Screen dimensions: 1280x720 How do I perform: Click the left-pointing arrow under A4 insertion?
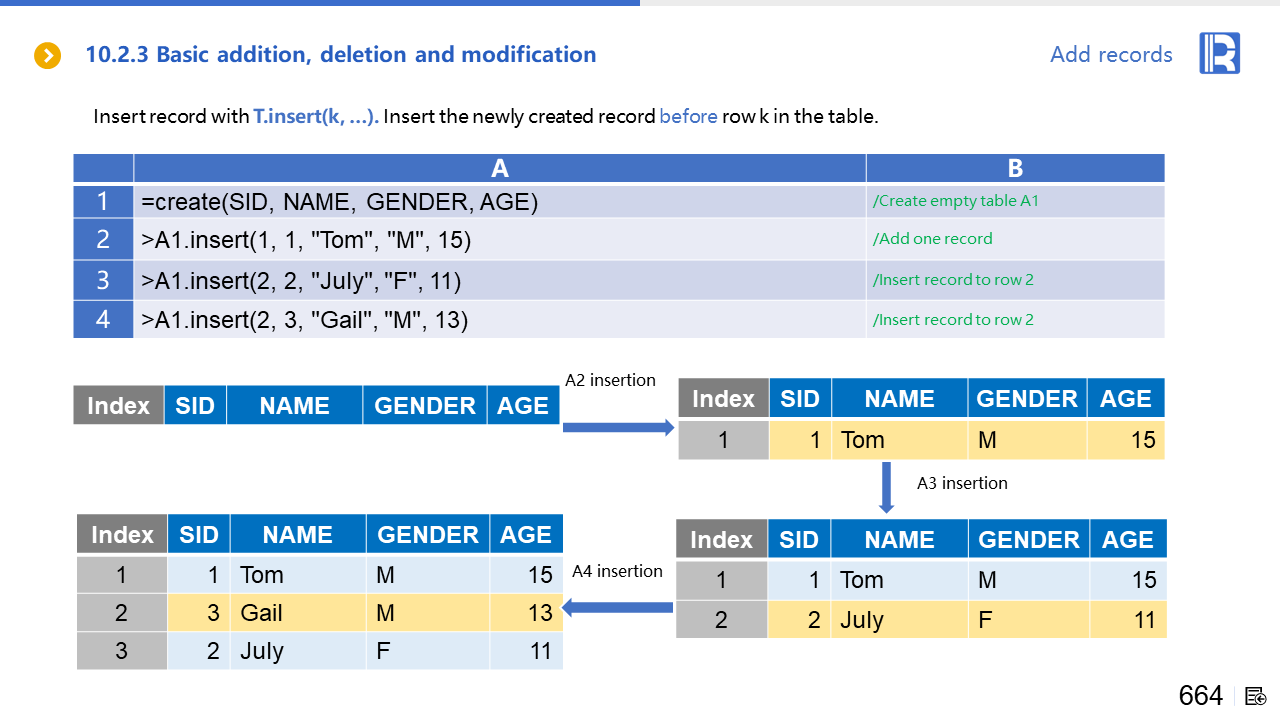tap(618, 607)
